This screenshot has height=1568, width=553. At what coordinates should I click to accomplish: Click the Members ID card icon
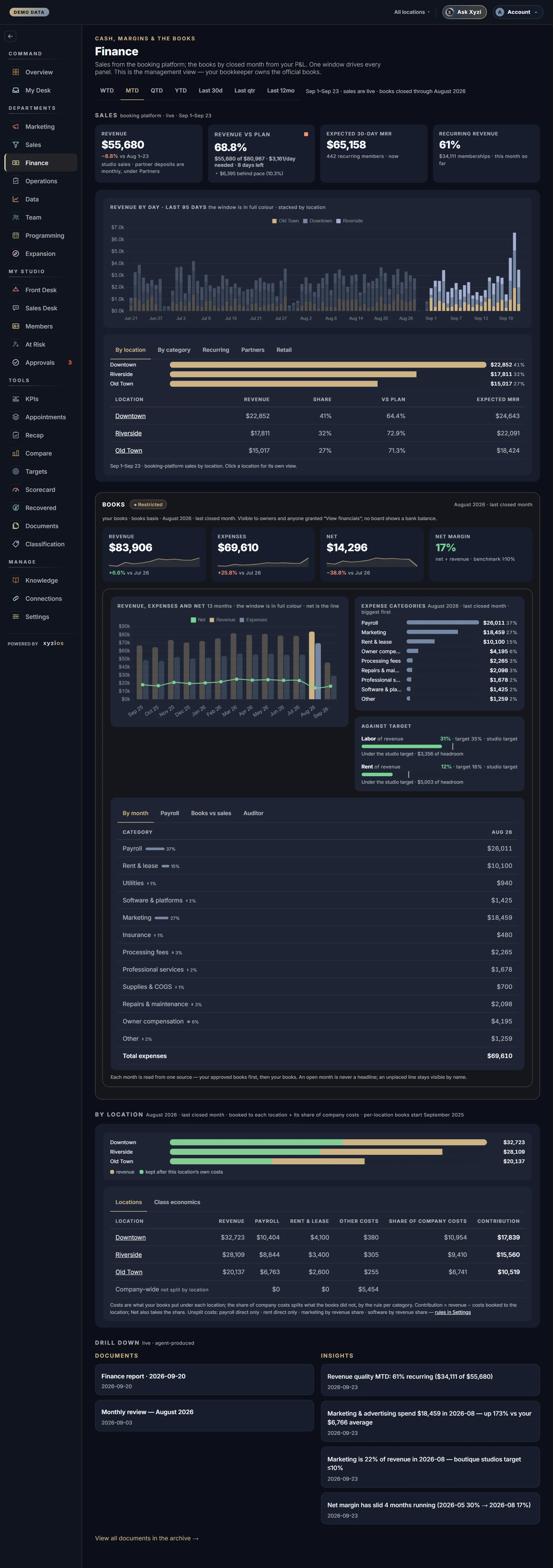(x=16, y=326)
